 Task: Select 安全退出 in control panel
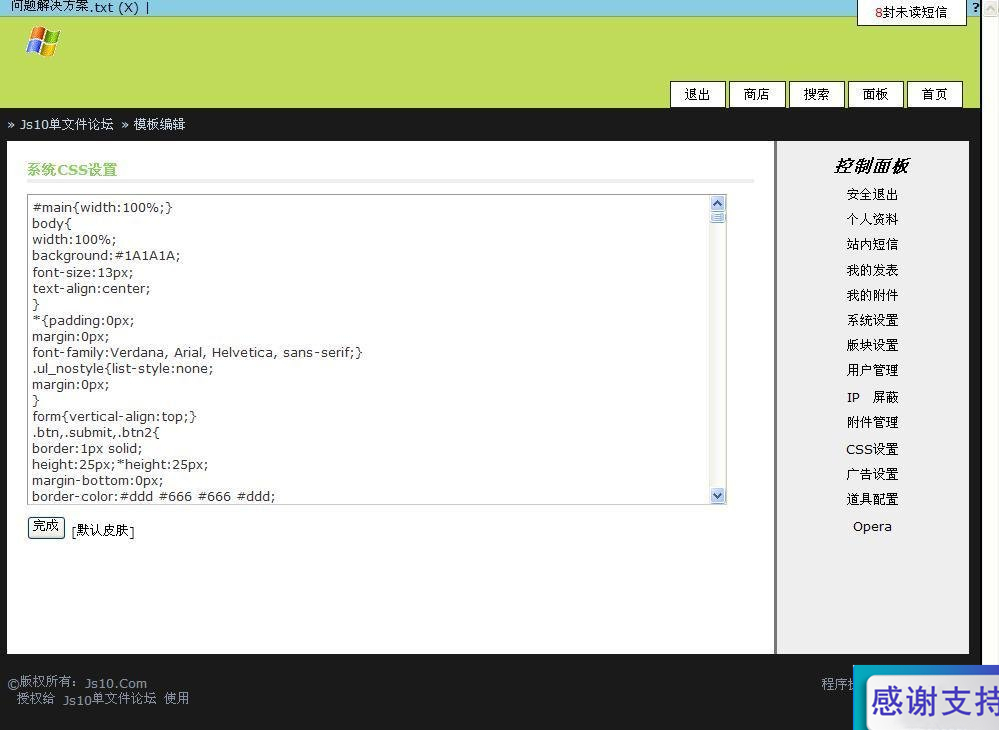872,194
